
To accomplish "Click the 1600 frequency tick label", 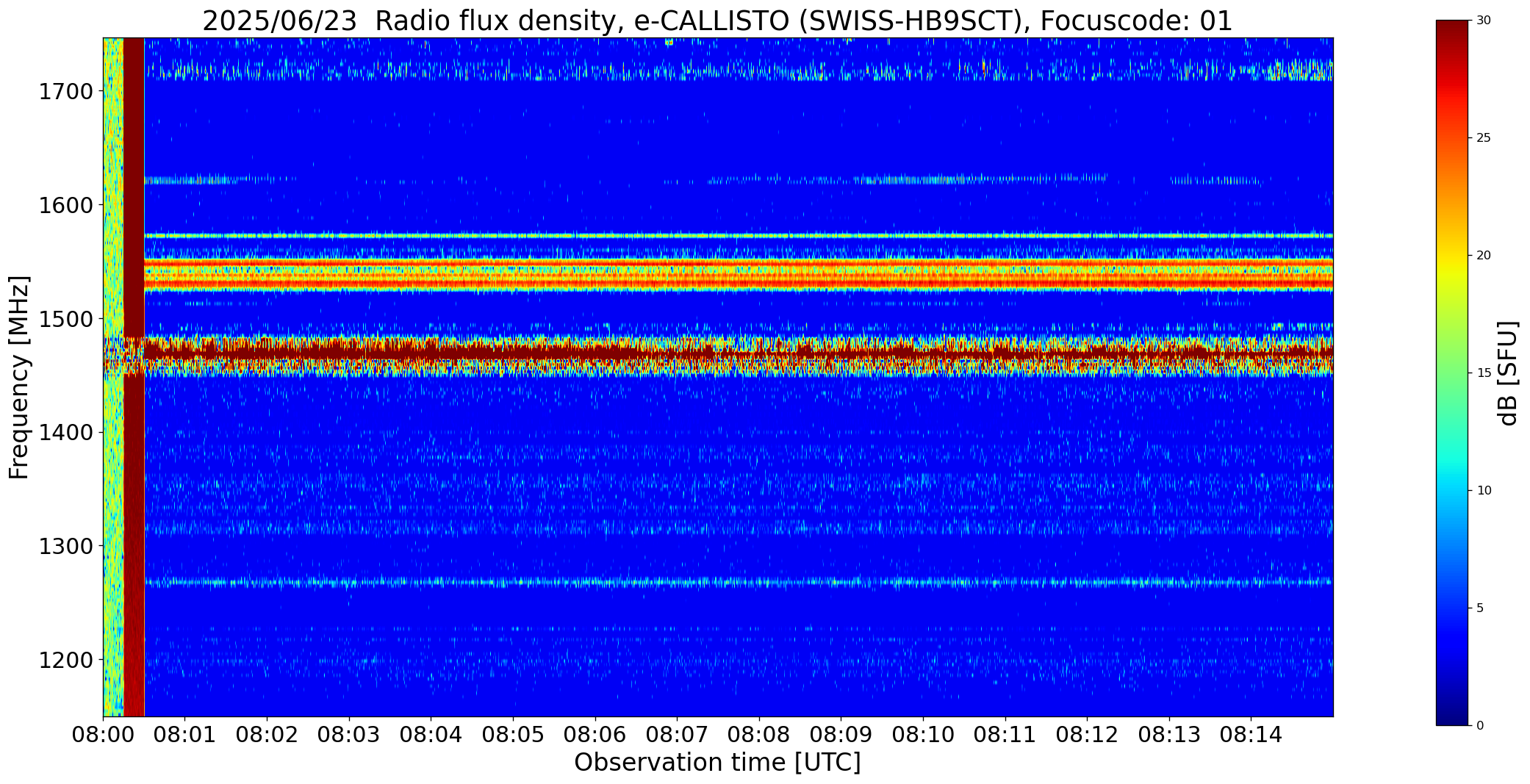I will coord(65,205).
